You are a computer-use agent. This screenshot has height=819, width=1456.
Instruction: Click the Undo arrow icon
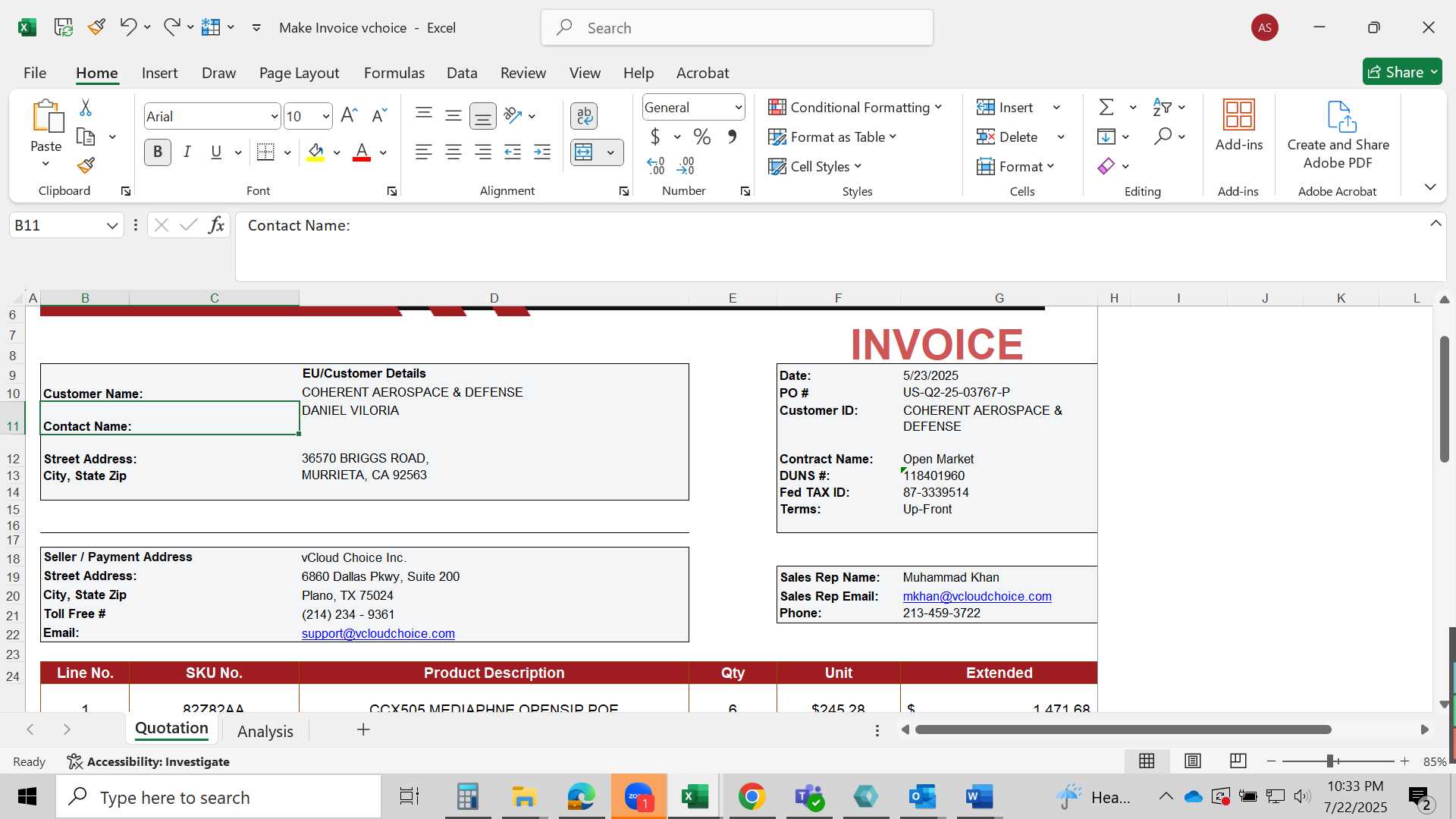(127, 27)
